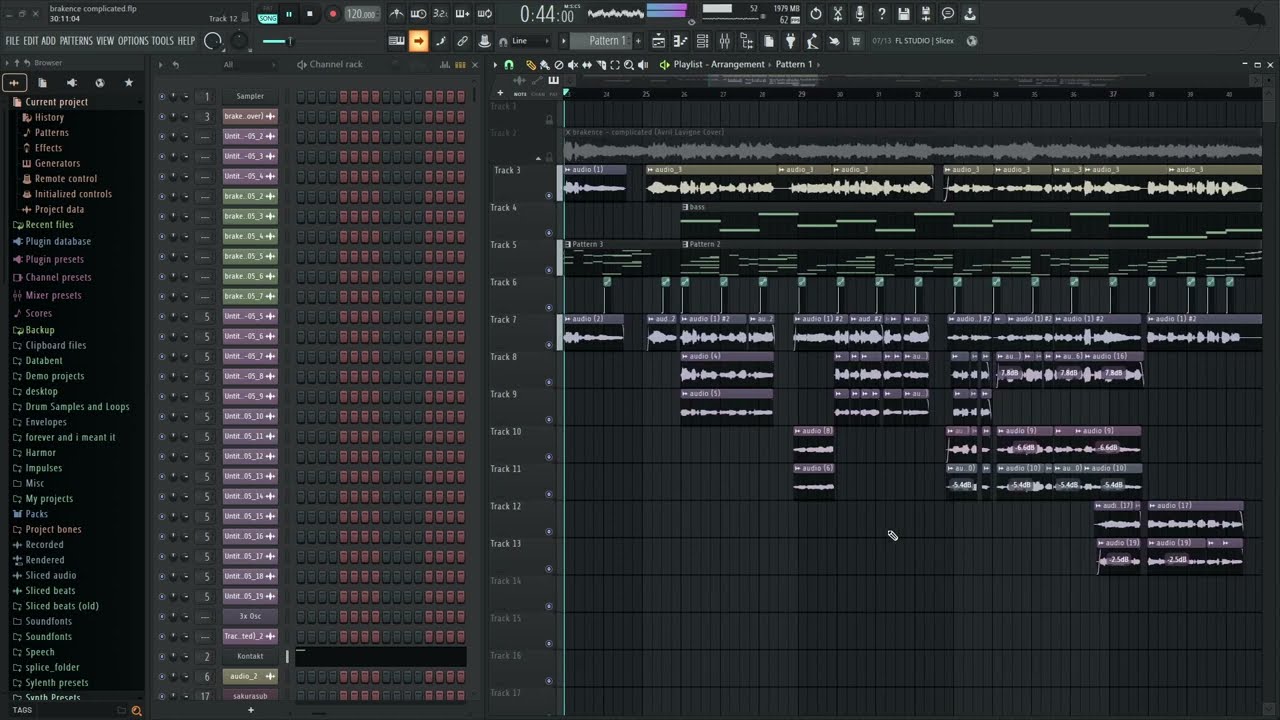
Task: Open the Line snap dropdown
Action: click(530, 41)
